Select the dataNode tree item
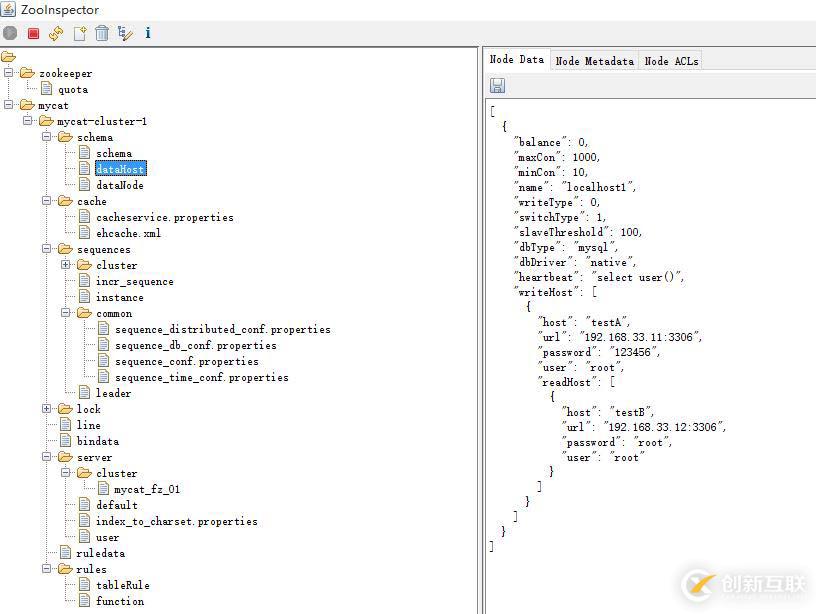Viewport: 816px width, 614px height. click(119, 185)
